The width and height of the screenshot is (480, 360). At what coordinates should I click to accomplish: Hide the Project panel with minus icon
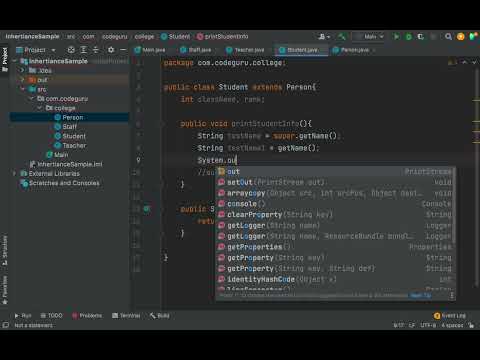[123, 50]
